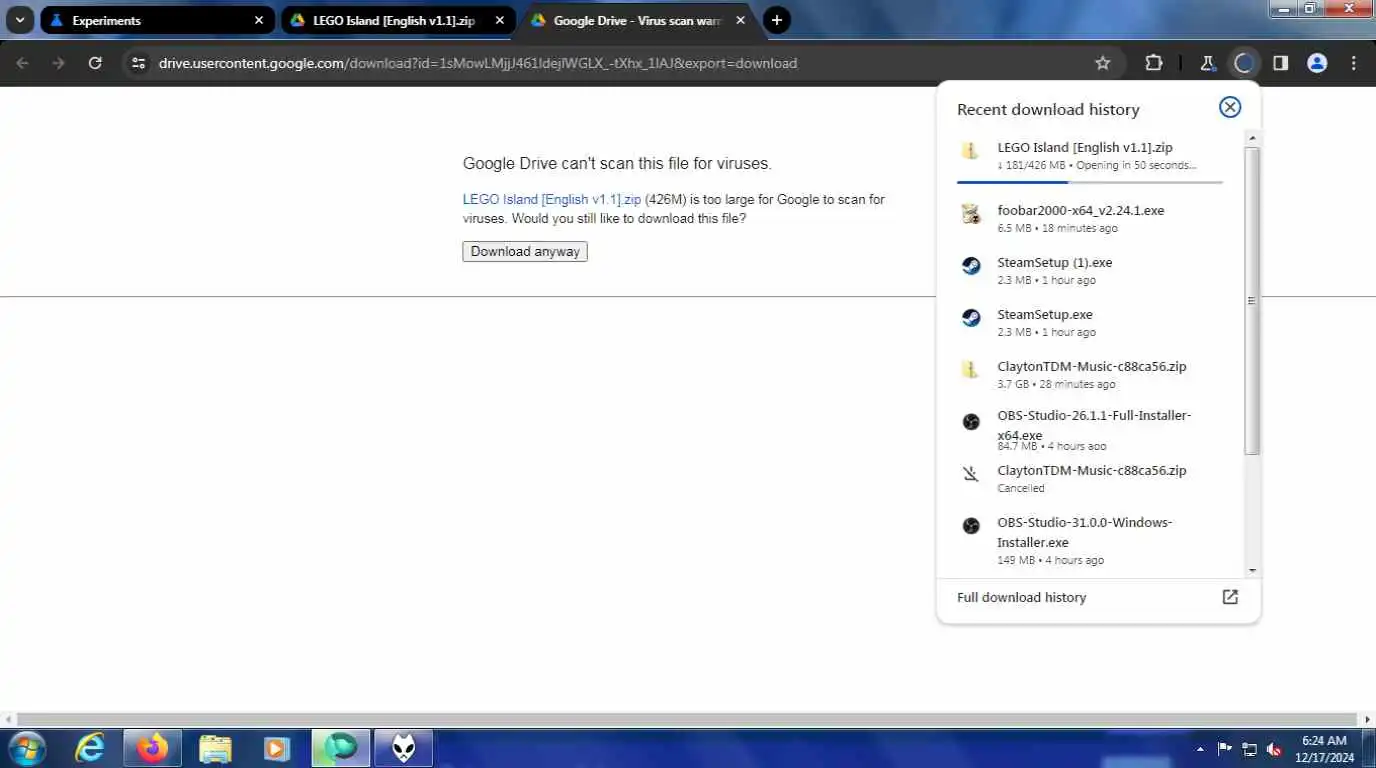Image resolution: width=1376 pixels, height=768 pixels.
Task: Open the profile avatar menu
Action: (1317, 63)
